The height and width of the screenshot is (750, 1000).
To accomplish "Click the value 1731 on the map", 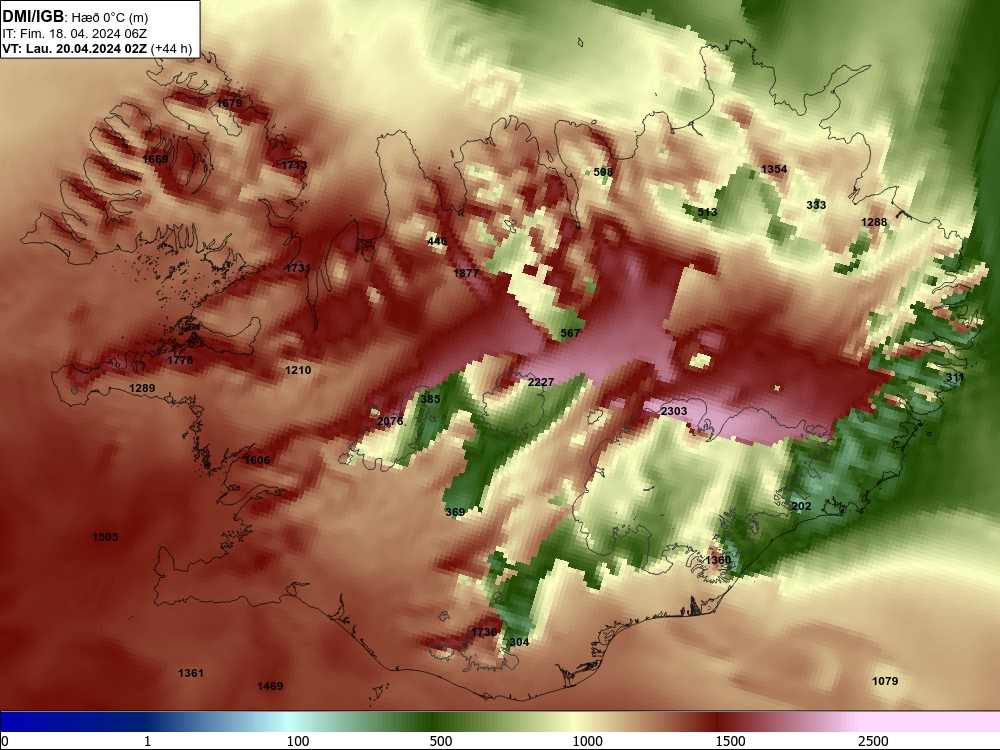I will tap(298, 268).
